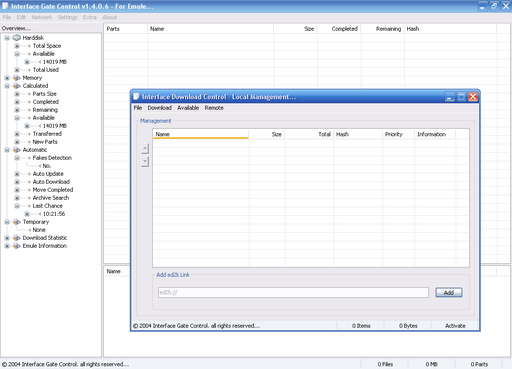This screenshot has width=512, height=369.
Task: Click the 0 Bytes status bar entry
Action: [408, 326]
